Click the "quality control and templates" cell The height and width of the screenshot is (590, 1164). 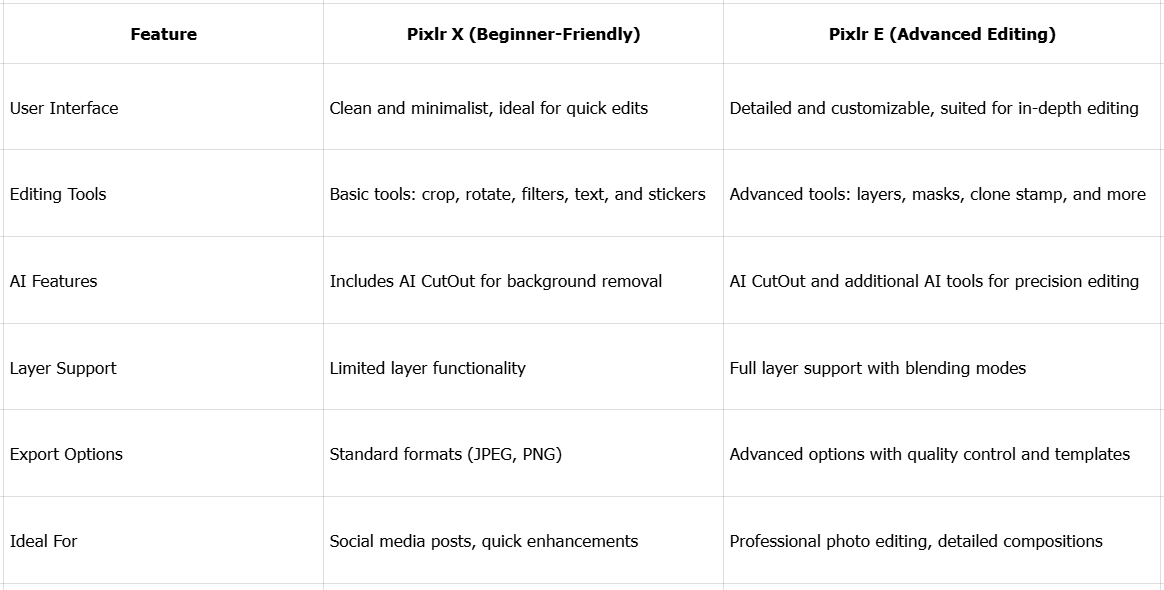pyautogui.click(x=929, y=454)
